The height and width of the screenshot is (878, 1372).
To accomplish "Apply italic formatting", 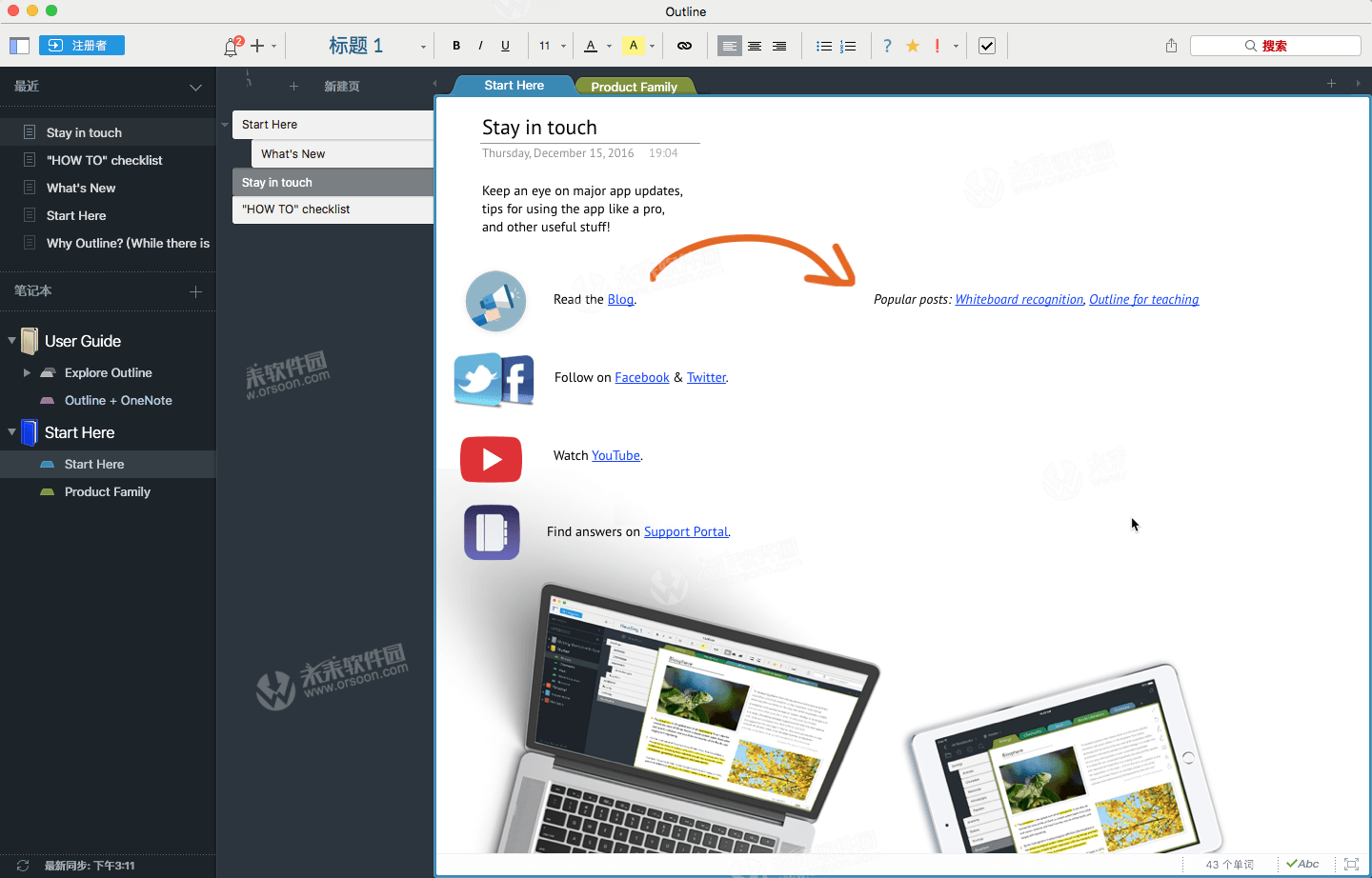I will point(480,46).
